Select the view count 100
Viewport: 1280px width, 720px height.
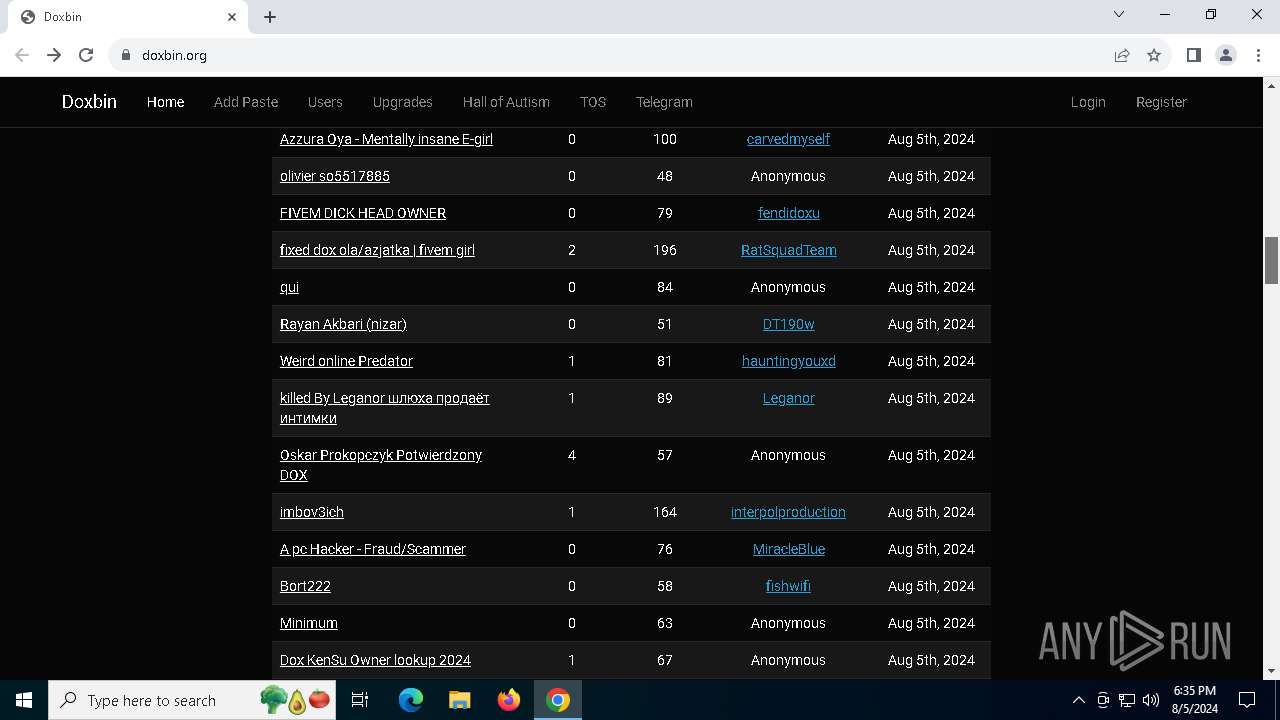click(x=665, y=139)
